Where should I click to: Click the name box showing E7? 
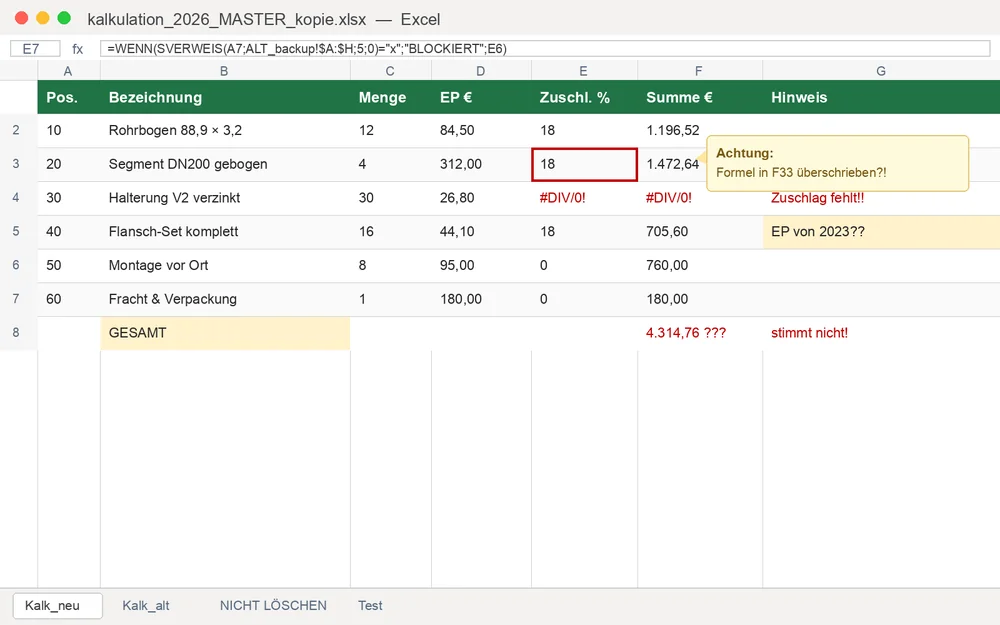(x=35, y=48)
